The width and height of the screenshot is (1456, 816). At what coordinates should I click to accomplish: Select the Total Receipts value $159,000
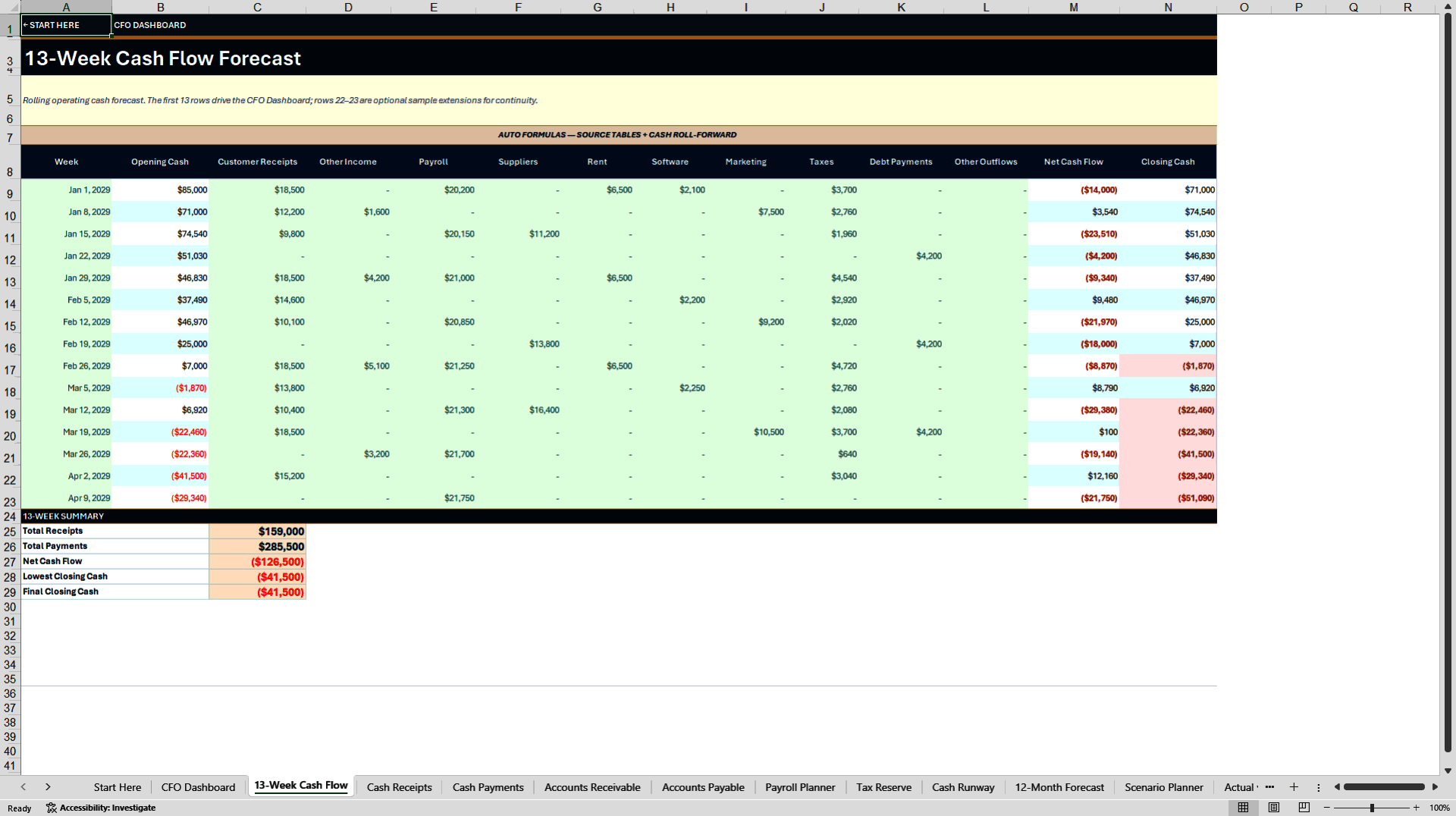(x=257, y=532)
